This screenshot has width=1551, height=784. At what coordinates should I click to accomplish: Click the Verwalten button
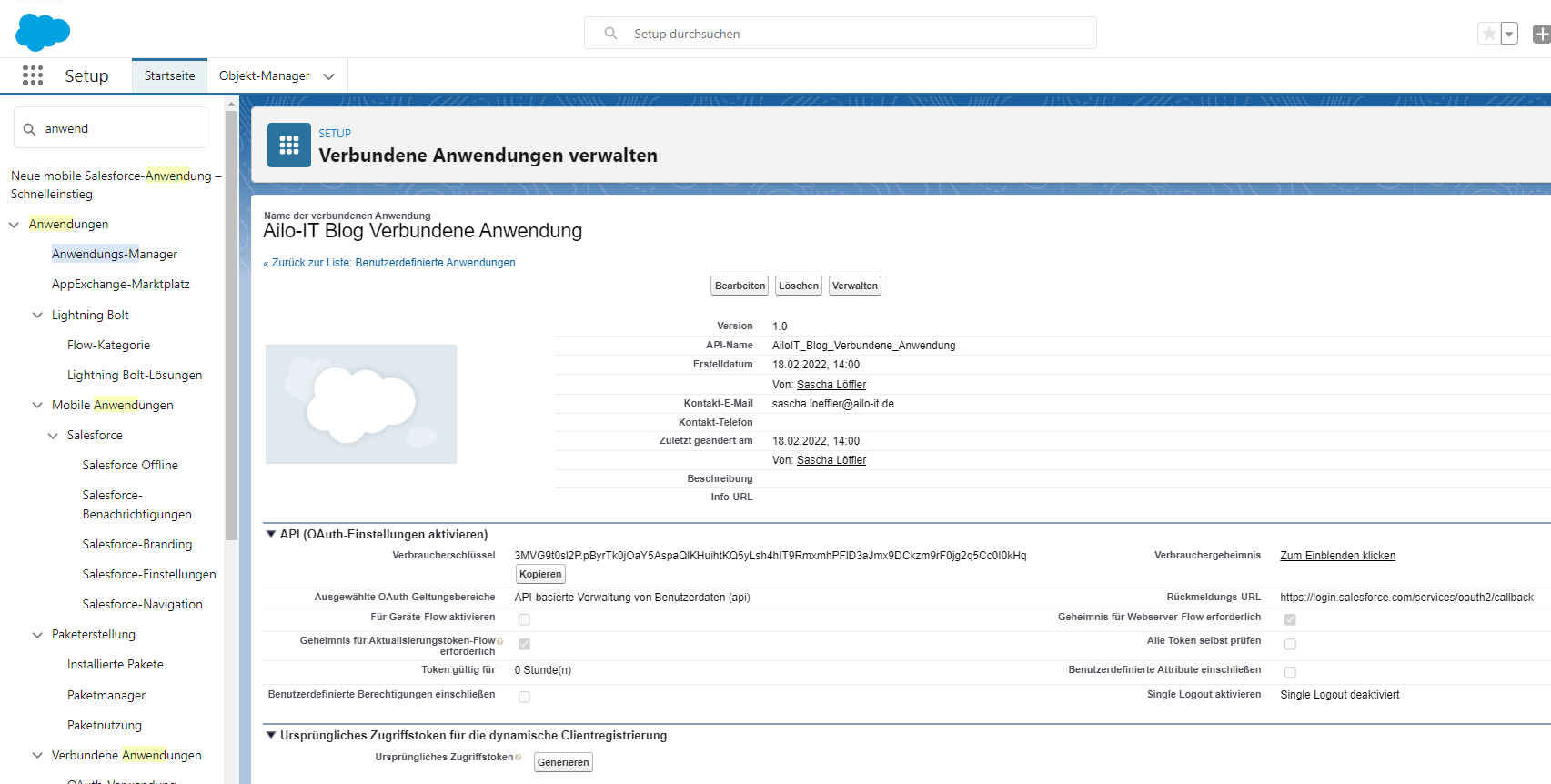(x=855, y=286)
